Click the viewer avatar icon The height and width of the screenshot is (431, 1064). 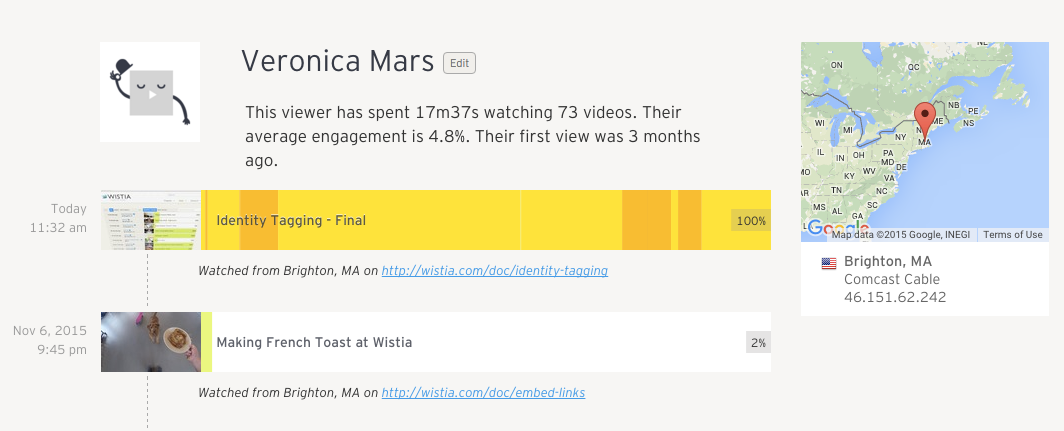click(150, 92)
